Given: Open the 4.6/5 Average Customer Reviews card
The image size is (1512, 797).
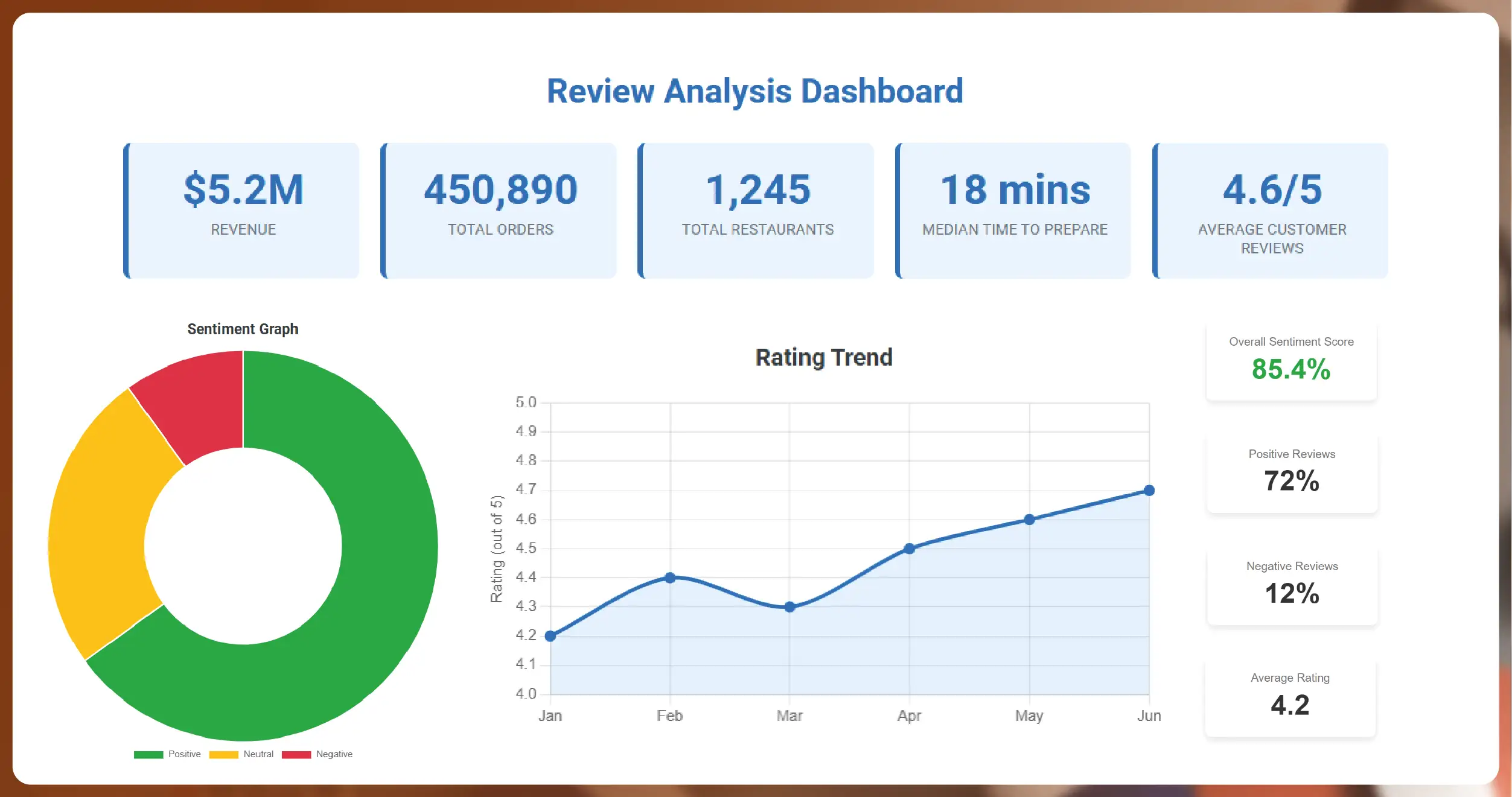Looking at the screenshot, I should coord(1272,211).
